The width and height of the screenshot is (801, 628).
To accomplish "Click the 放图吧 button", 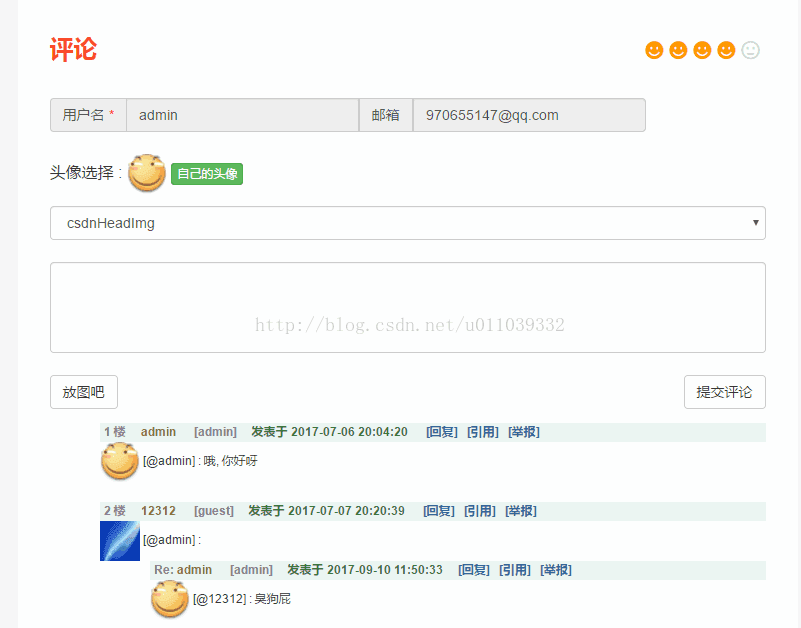I will pos(84,392).
